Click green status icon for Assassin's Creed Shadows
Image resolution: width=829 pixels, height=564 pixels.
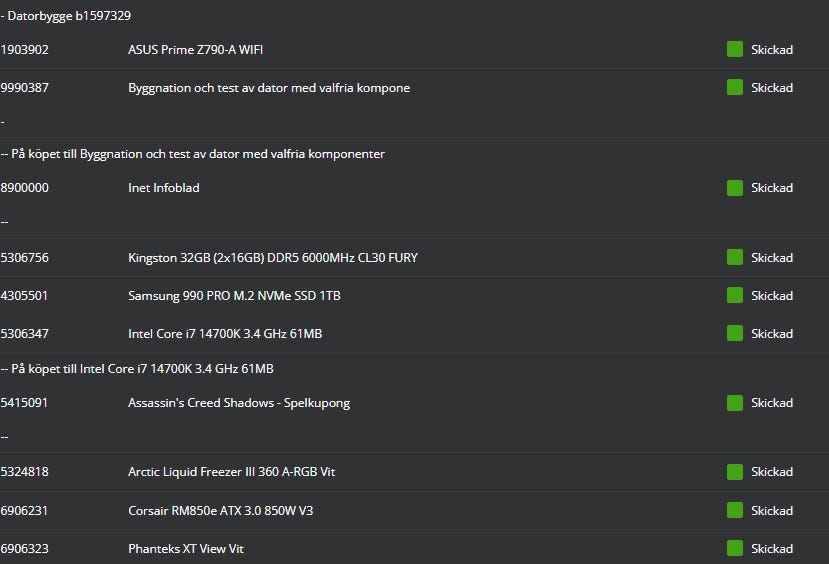tap(735, 403)
